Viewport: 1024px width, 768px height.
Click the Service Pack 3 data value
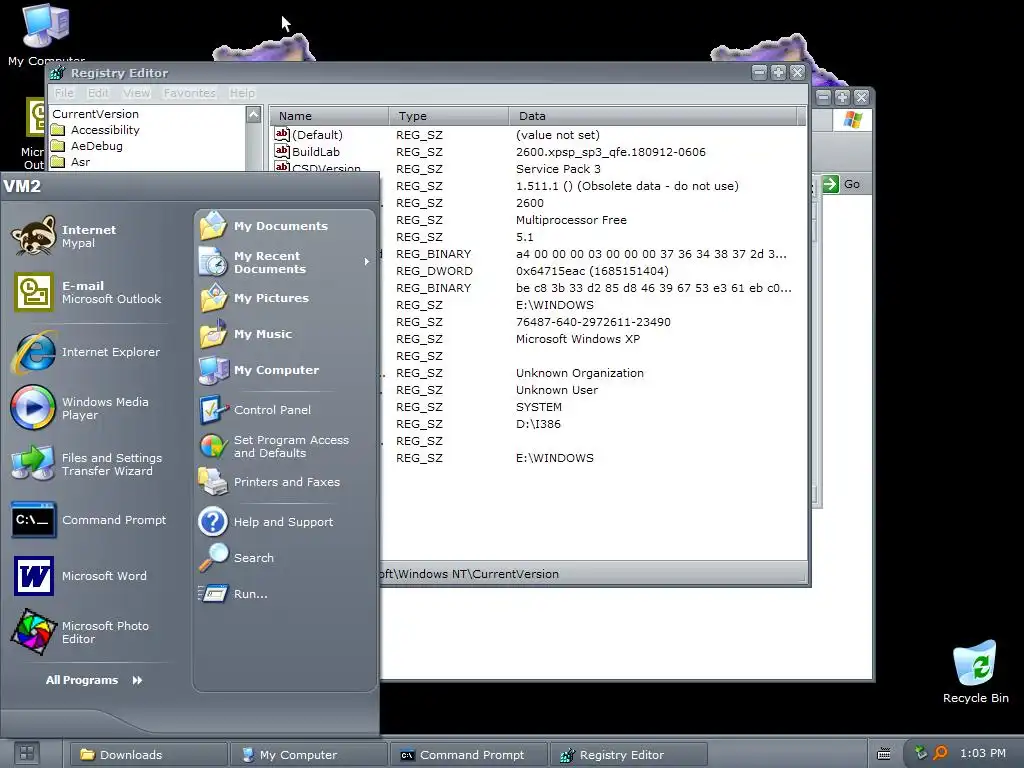(558, 168)
